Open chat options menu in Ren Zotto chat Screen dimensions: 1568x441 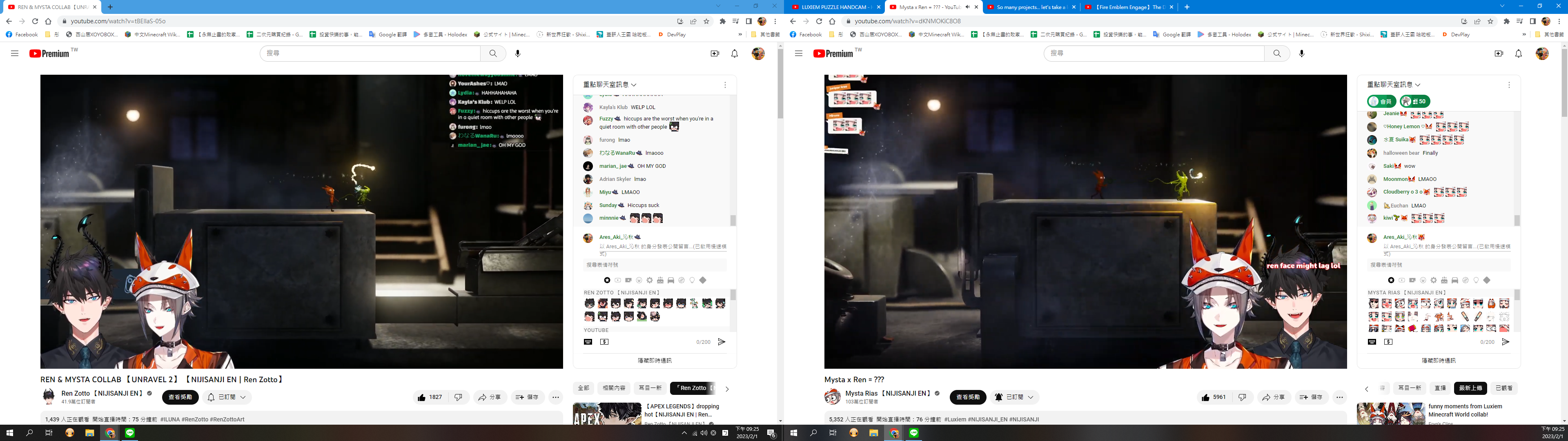[x=725, y=85]
